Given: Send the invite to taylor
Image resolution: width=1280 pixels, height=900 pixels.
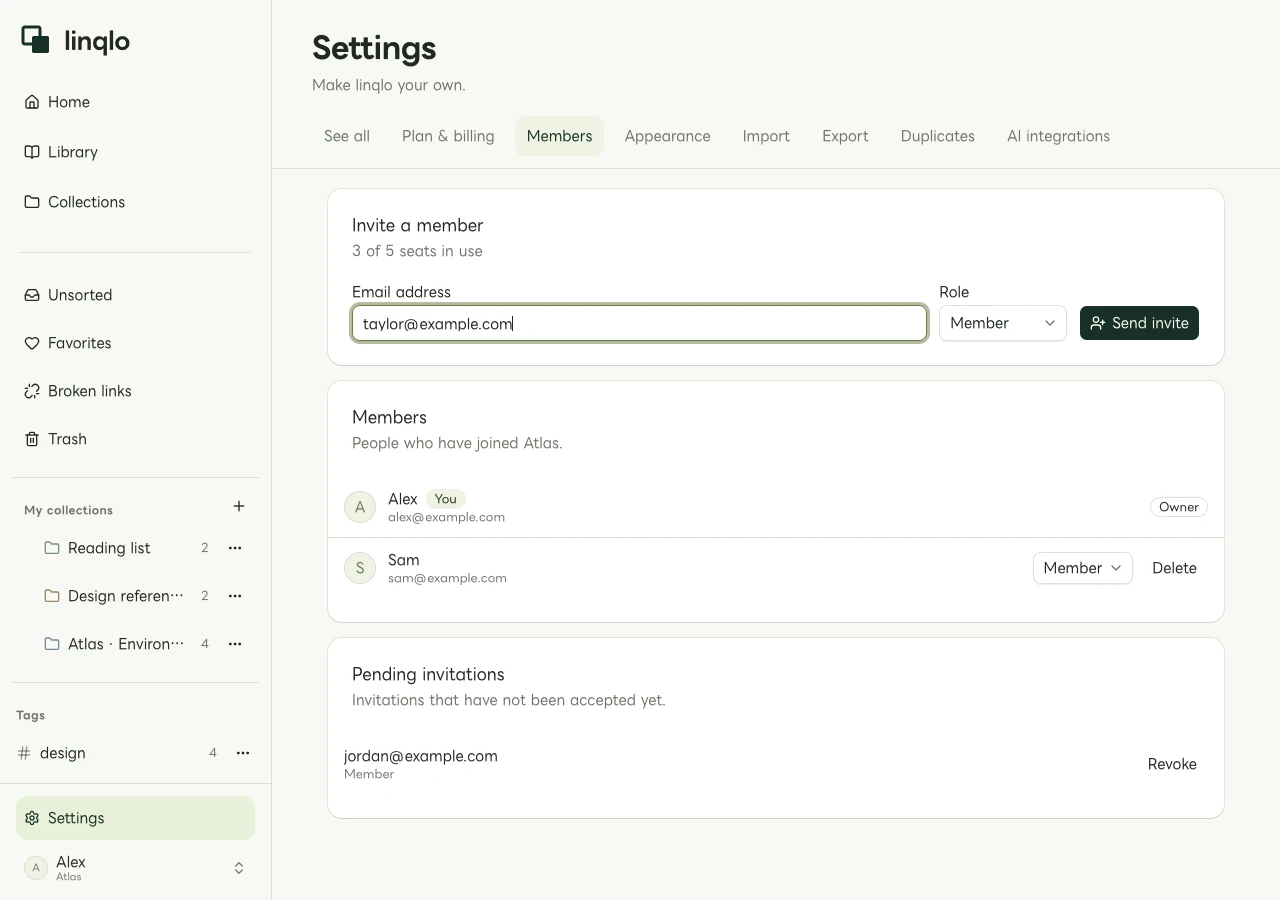Looking at the screenshot, I should (x=1139, y=323).
